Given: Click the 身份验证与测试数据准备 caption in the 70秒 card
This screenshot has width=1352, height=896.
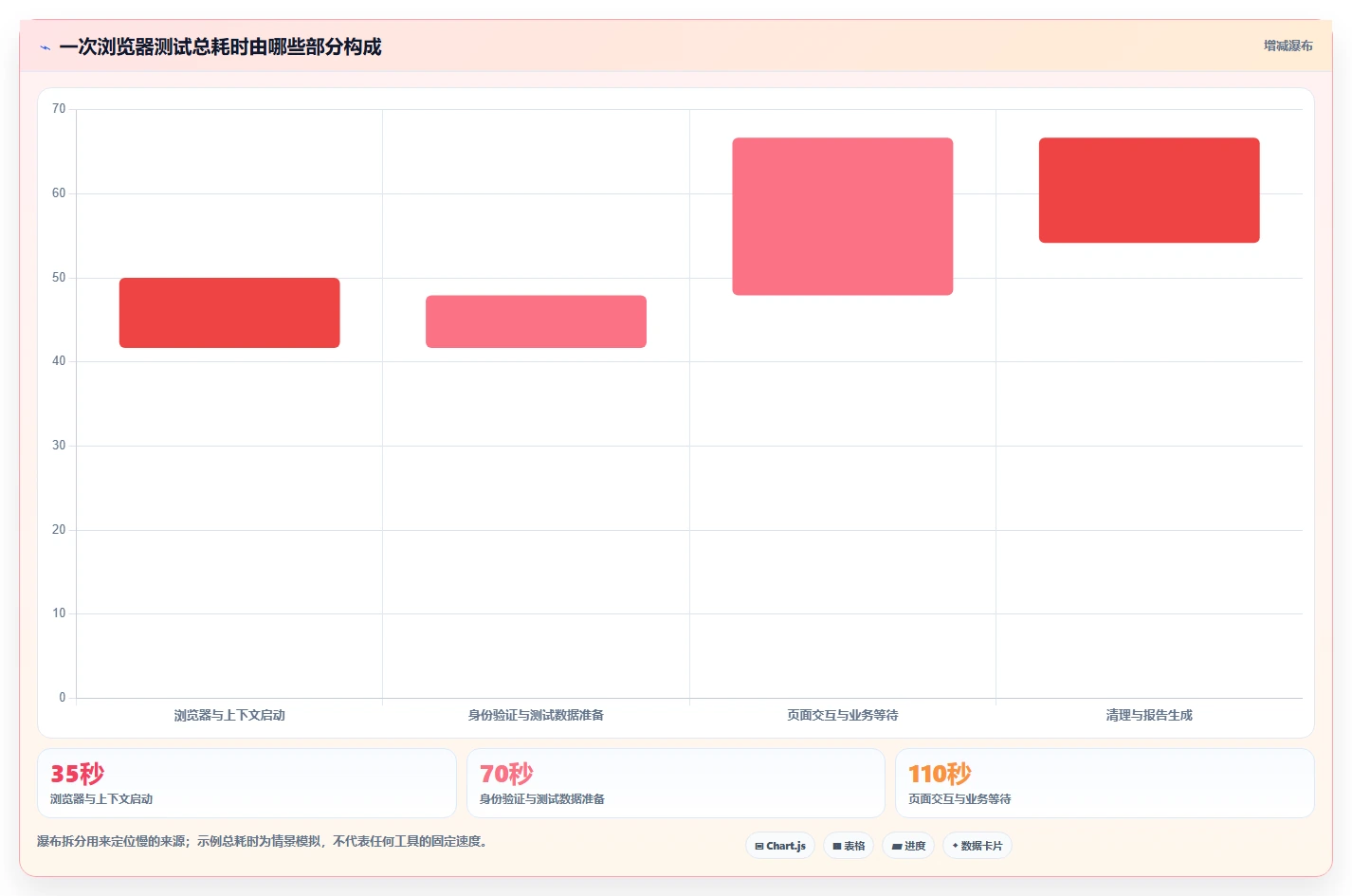Looking at the screenshot, I should (x=542, y=799).
